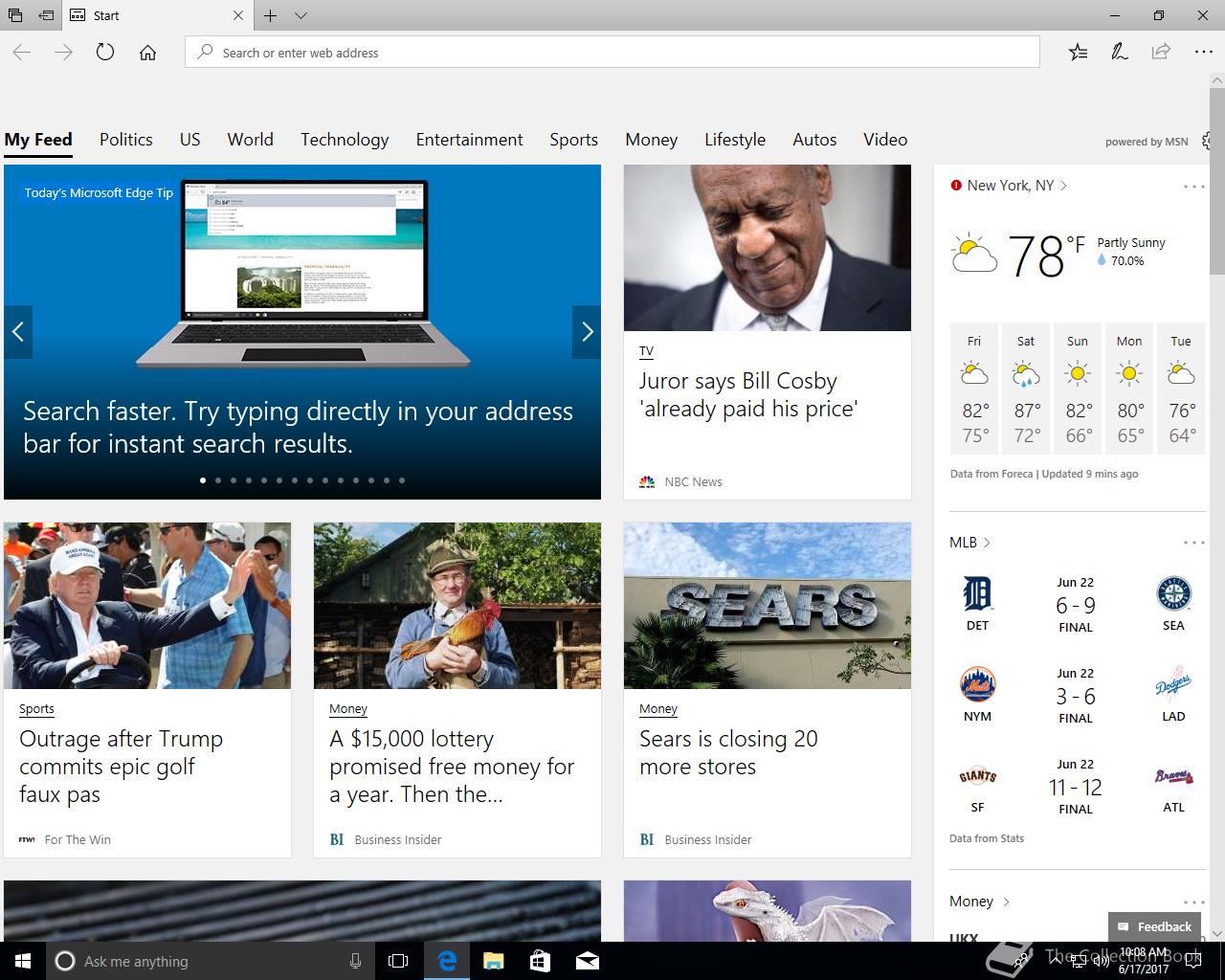The image size is (1225, 980).
Task: Show tab previews chevron
Action: pyautogui.click(x=301, y=15)
